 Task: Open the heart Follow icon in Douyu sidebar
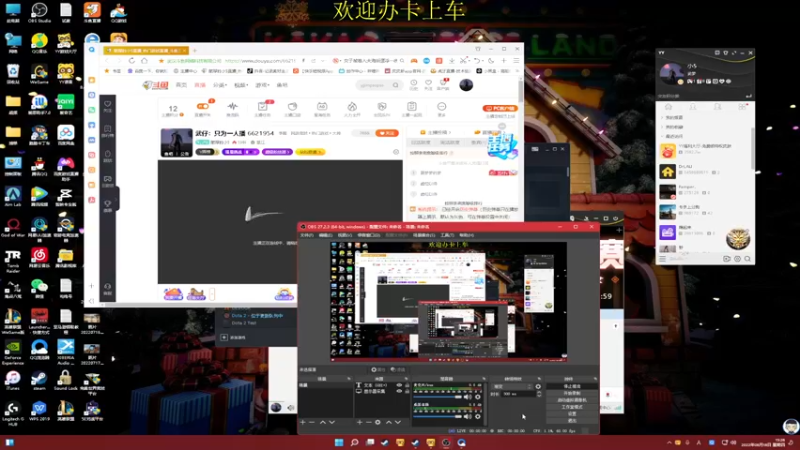click(108, 106)
